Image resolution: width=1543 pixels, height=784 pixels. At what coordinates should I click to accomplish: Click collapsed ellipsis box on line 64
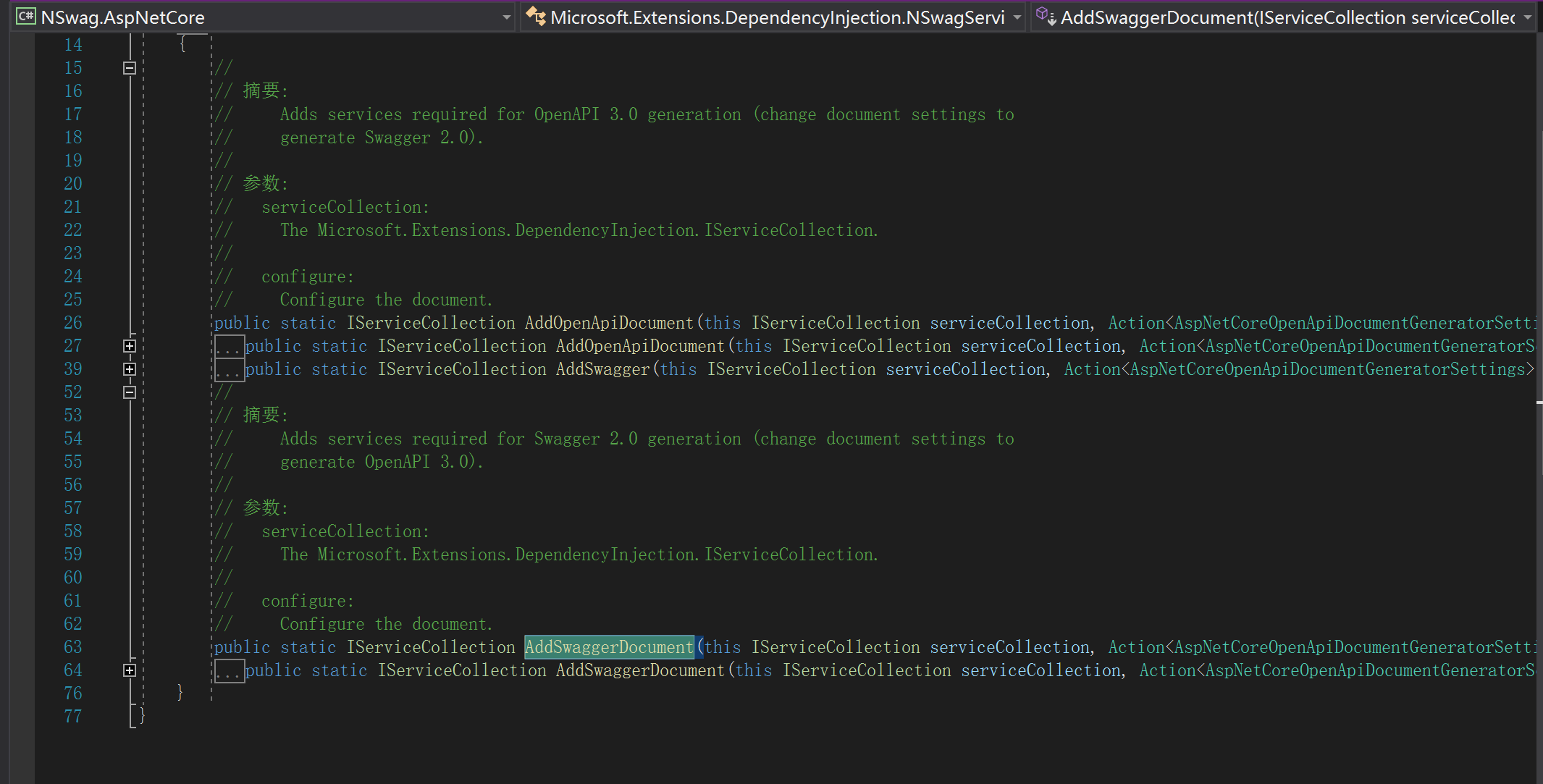tap(229, 671)
